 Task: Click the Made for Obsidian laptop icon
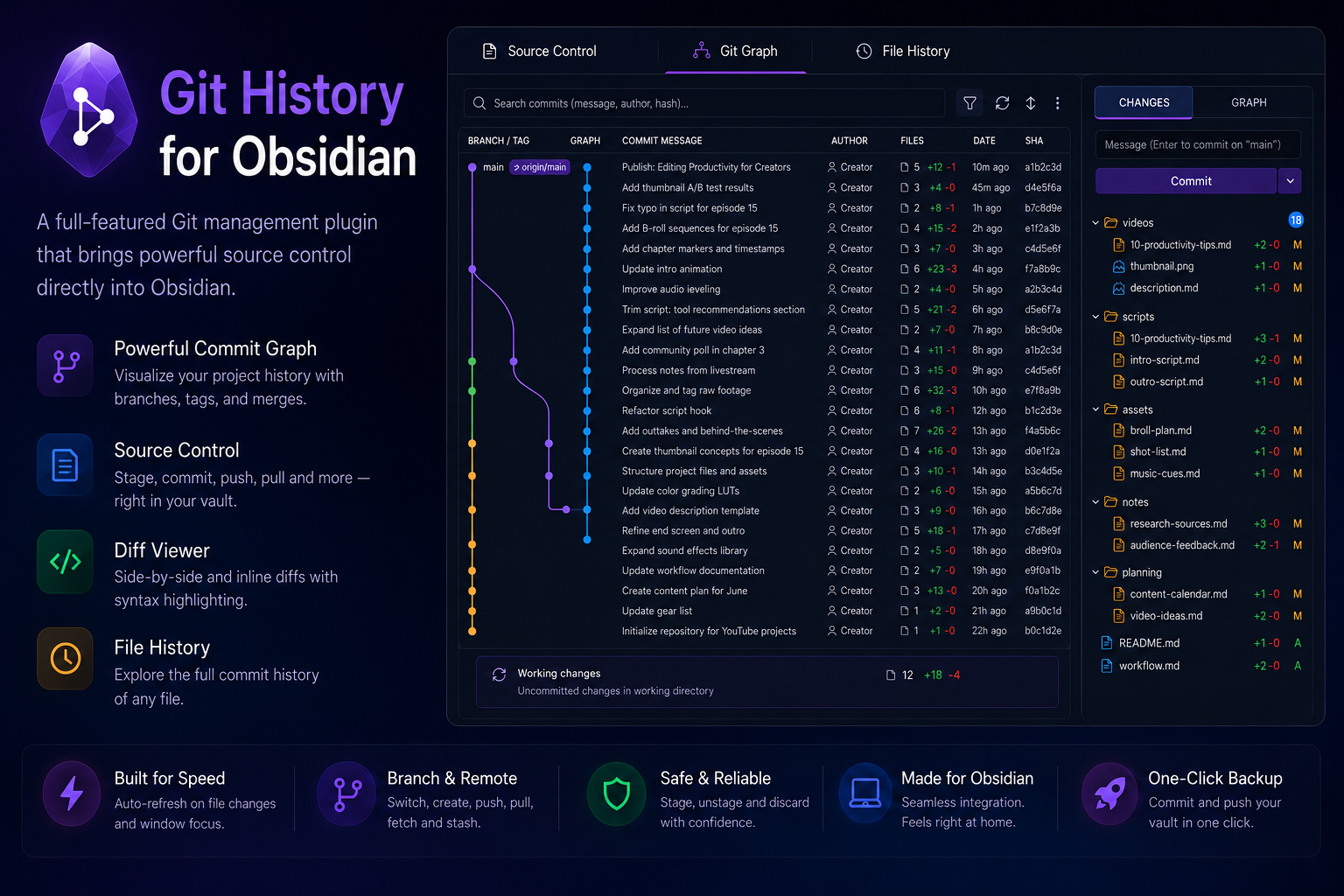pos(865,794)
